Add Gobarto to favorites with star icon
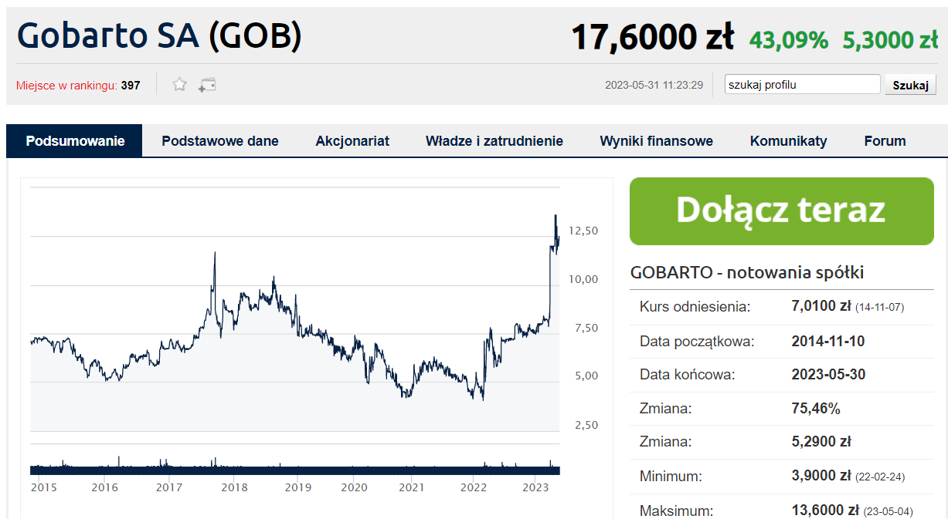Image resolution: width=948 pixels, height=519 pixels. coord(179,85)
